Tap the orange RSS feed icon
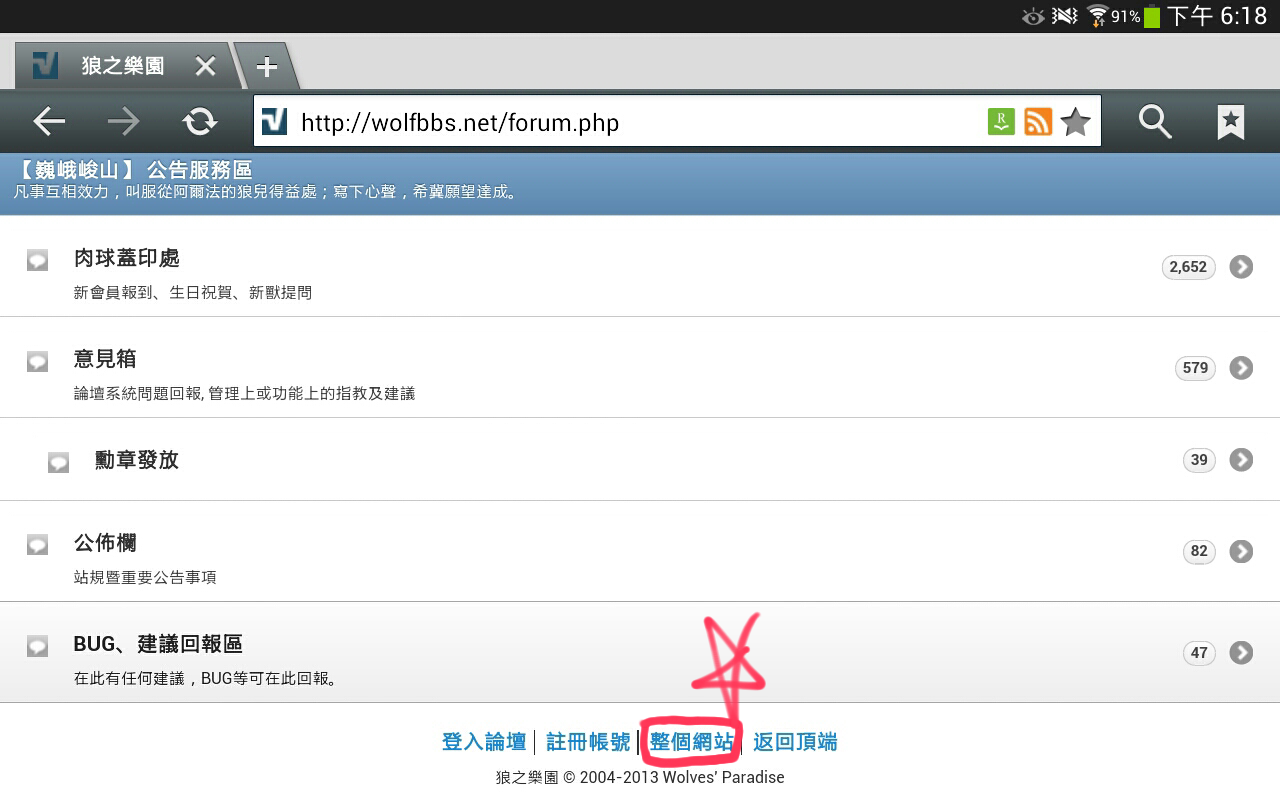1280x800 pixels. pyautogui.click(x=1038, y=122)
